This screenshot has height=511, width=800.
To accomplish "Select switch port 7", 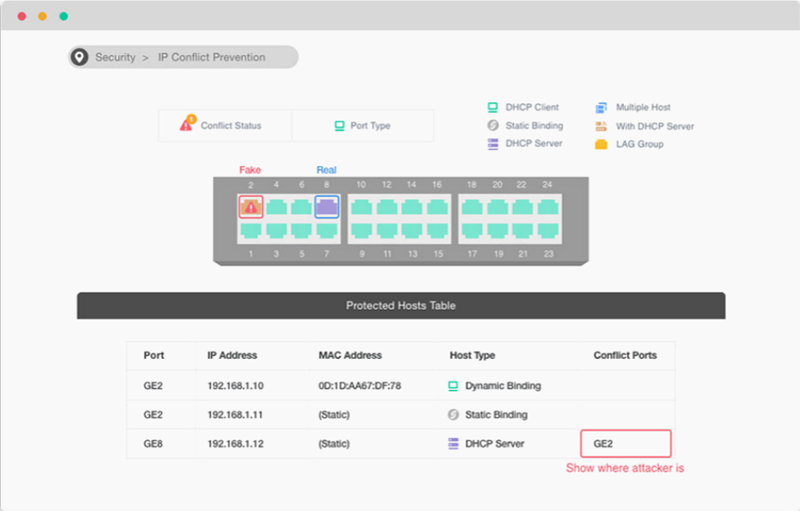I will click(327, 231).
